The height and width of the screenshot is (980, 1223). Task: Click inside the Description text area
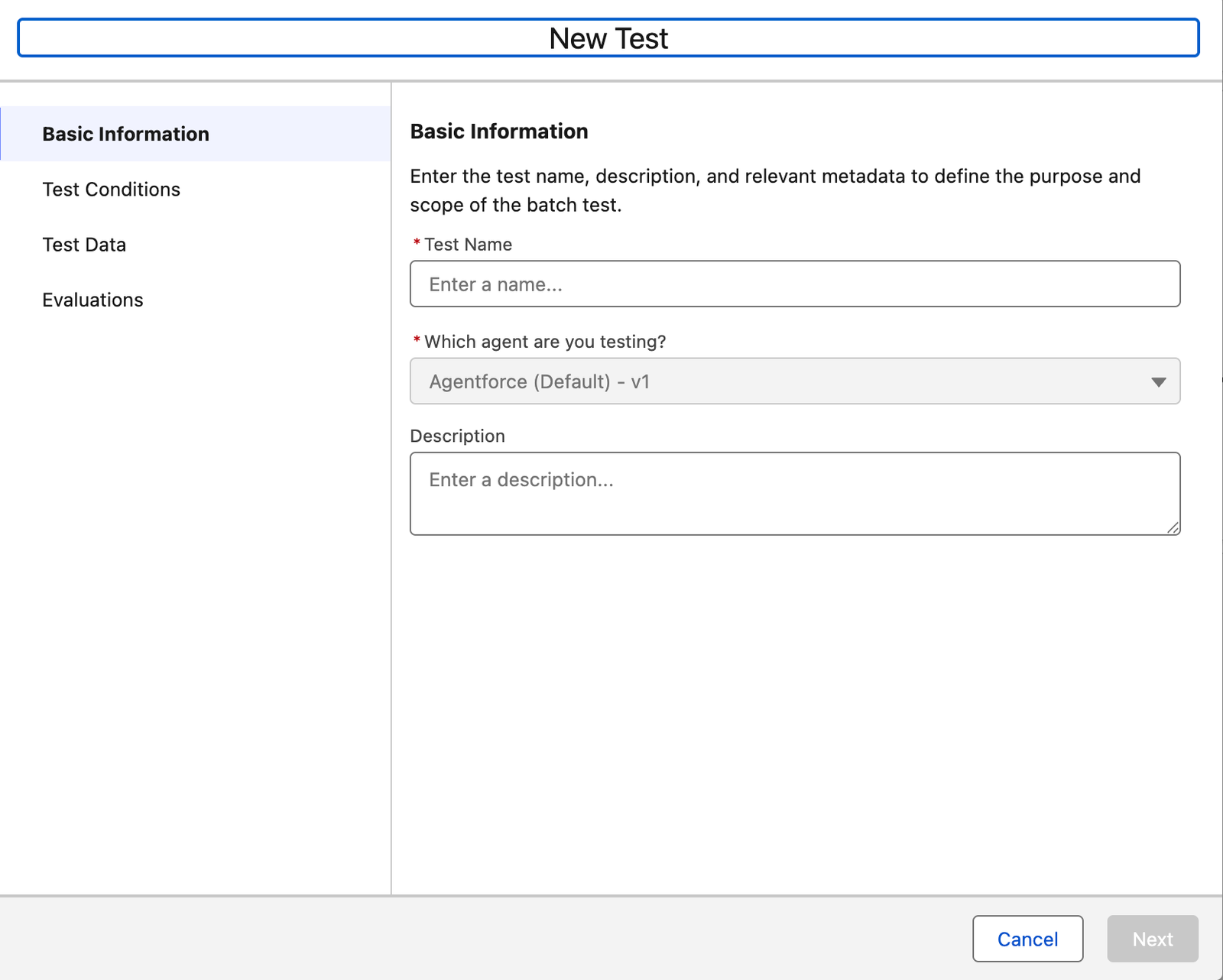coord(795,493)
